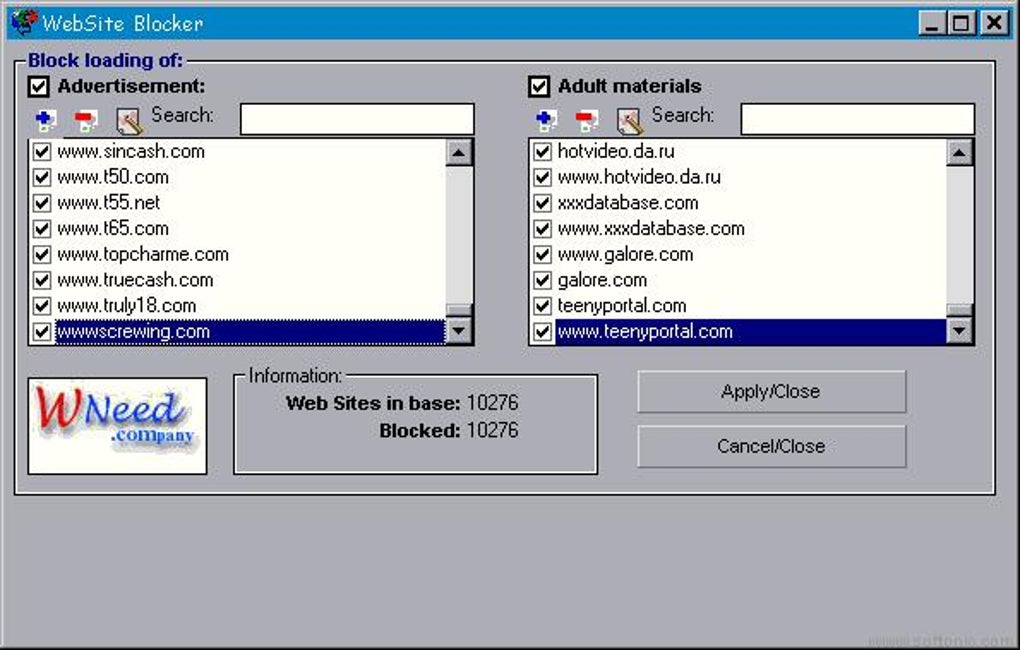Uncheck www.t50.com
The width and height of the screenshot is (1020, 650).
pyautogui.click(x=42, y=177)
